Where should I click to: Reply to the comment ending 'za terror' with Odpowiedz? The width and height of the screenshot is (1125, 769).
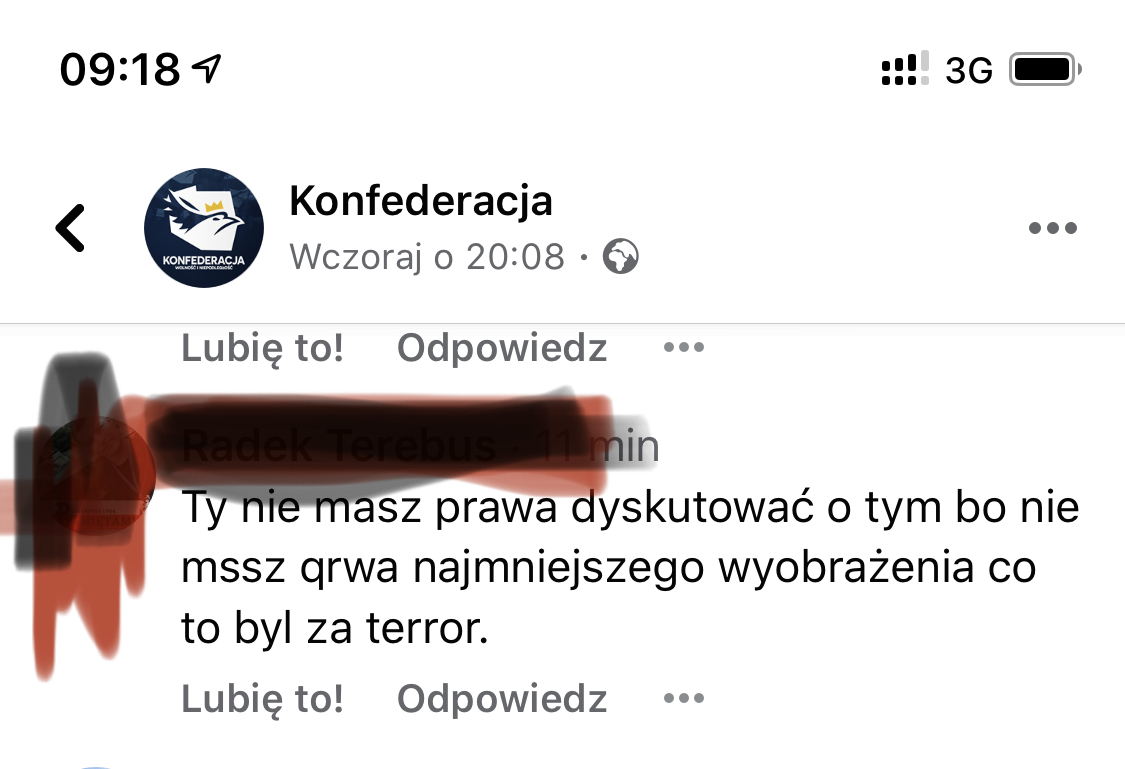(502, 698)
